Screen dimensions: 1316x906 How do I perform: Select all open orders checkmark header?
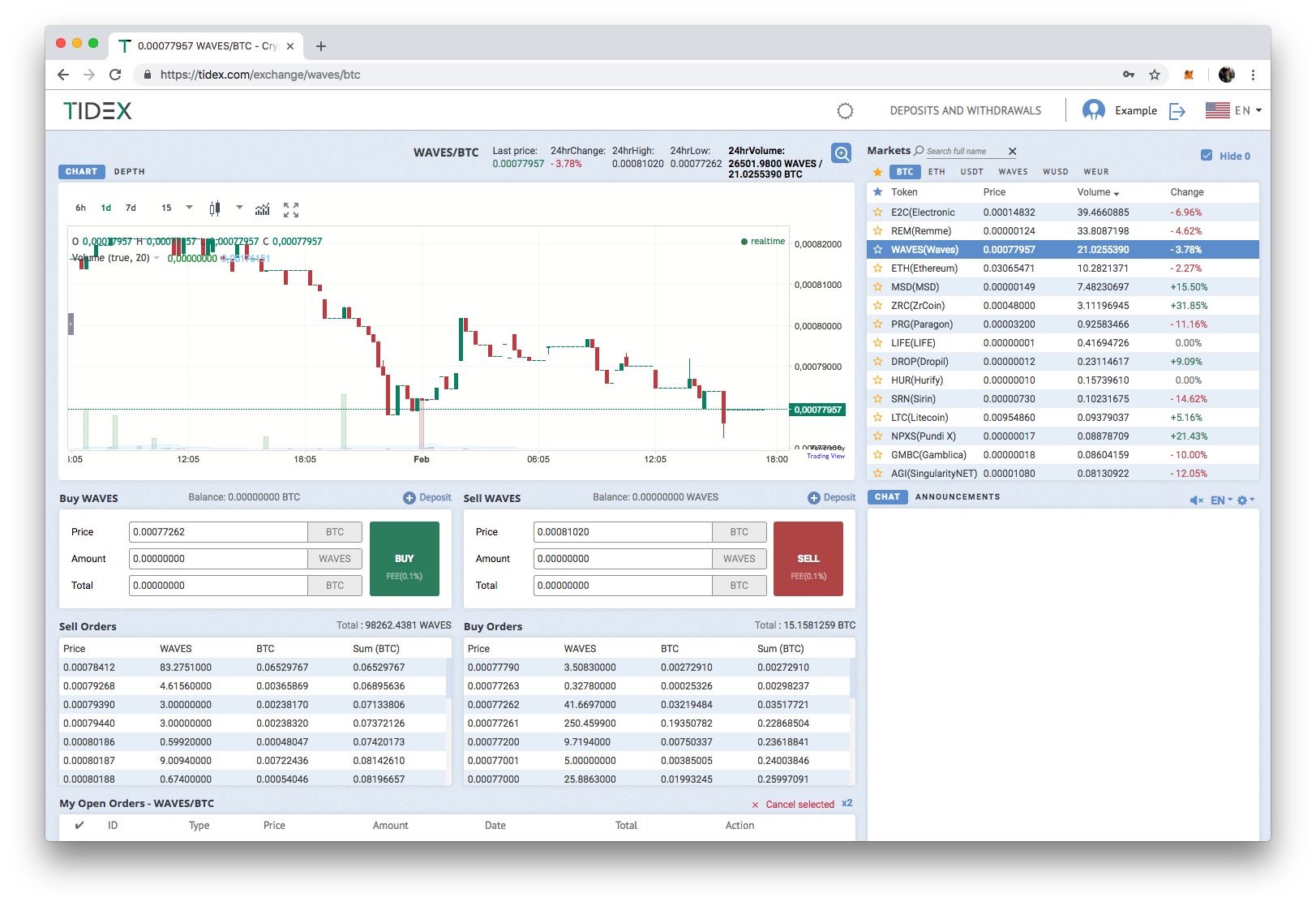[79, 826]
